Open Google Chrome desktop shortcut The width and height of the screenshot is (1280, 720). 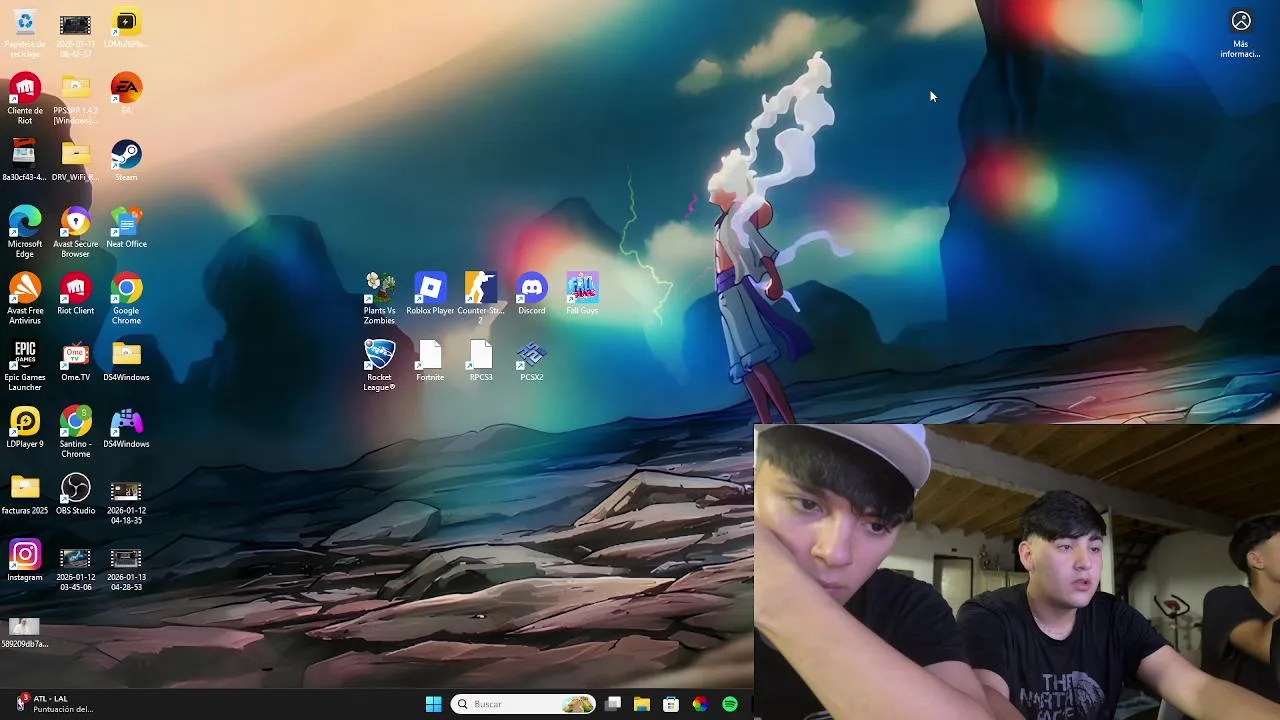pyautogui.click(x=126, y=299)
